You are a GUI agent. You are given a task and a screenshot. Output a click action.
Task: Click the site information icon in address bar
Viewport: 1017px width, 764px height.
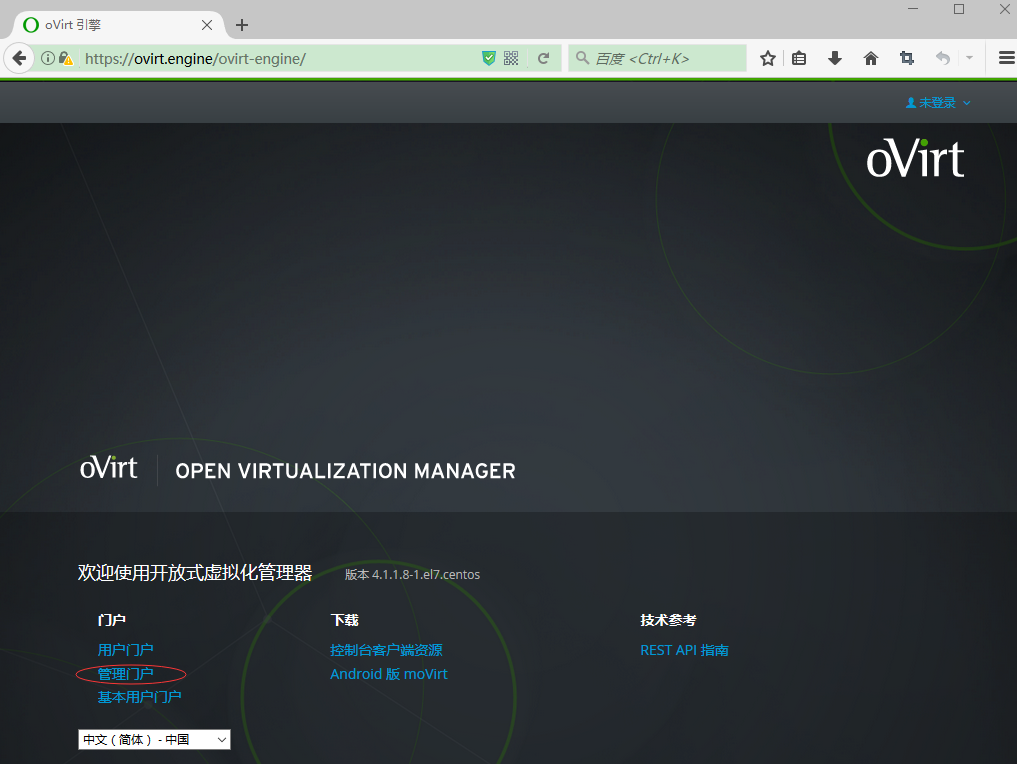coord(47,58)
